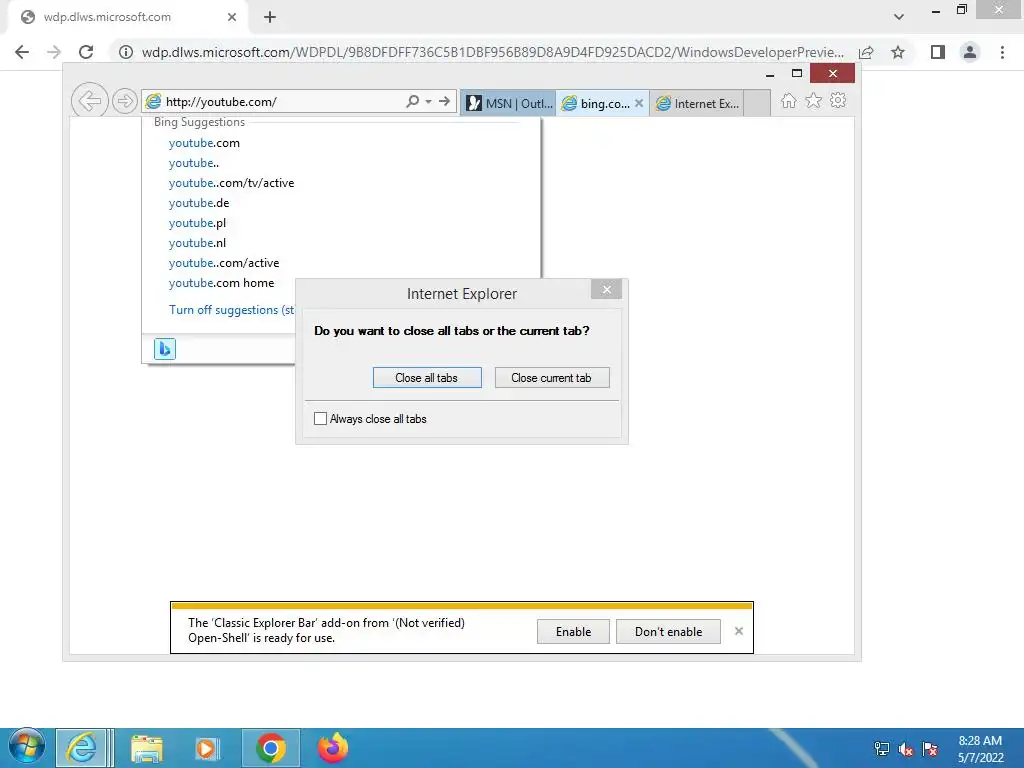Screen dimensions: 1024x768
Task: Open IE Favorites star icon
Action: [x=813, y=101]
